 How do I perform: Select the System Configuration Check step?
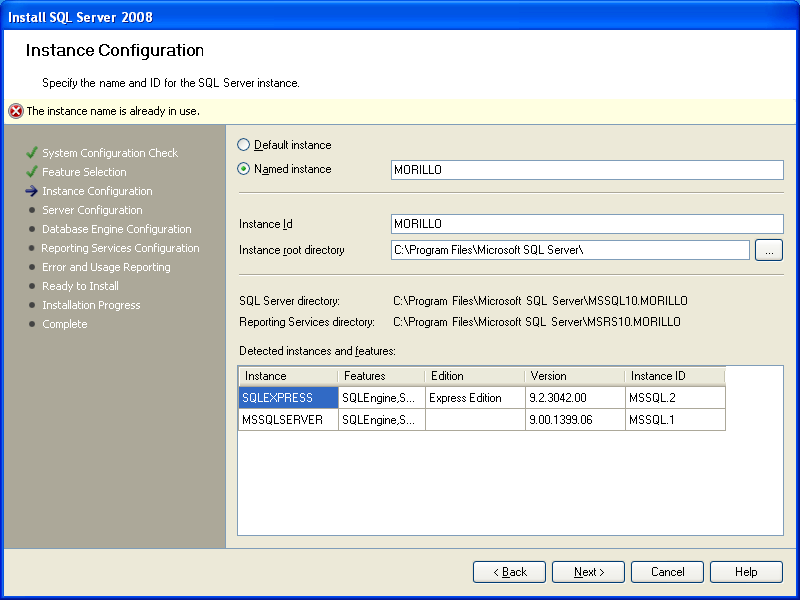pyautogui.click(x=110, y=153)
